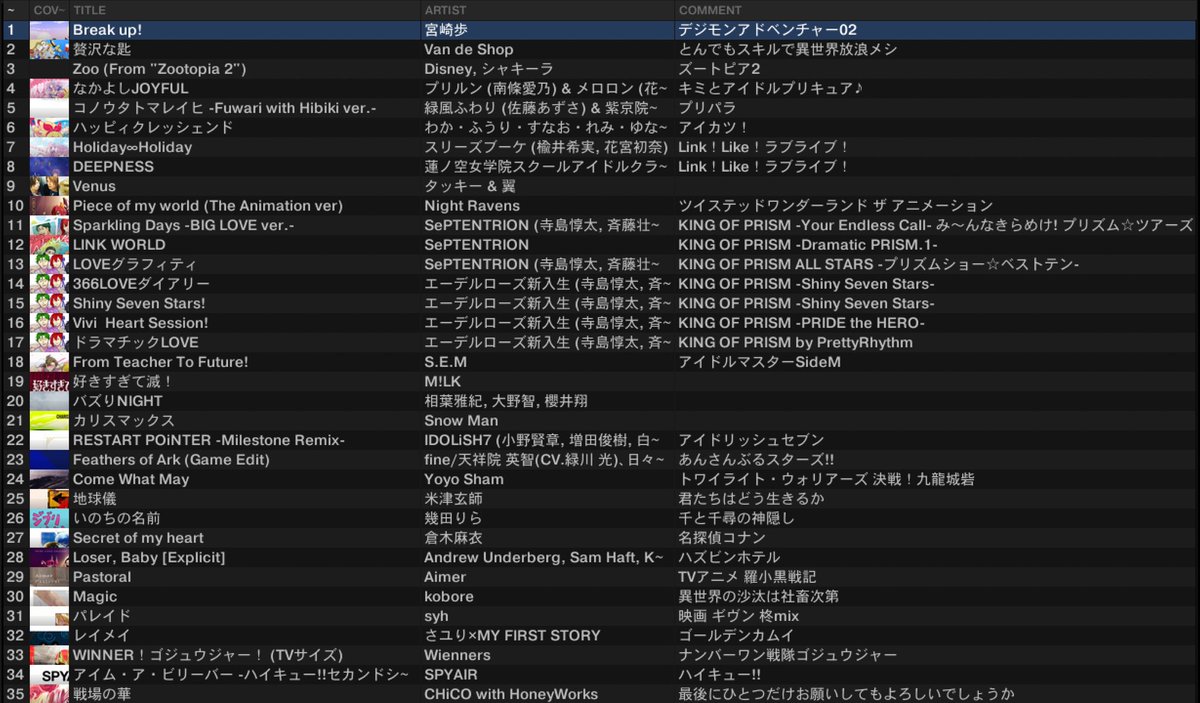
Task: Select RESTART POiNTER -Milestone Remix- track
Action: 209,440
